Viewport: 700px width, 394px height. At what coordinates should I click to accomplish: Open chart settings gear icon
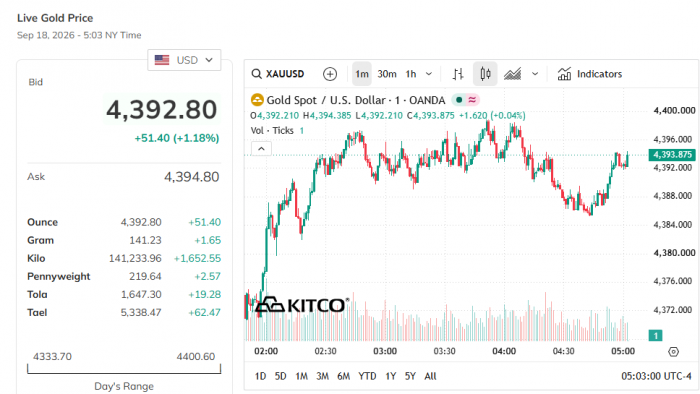673,352
